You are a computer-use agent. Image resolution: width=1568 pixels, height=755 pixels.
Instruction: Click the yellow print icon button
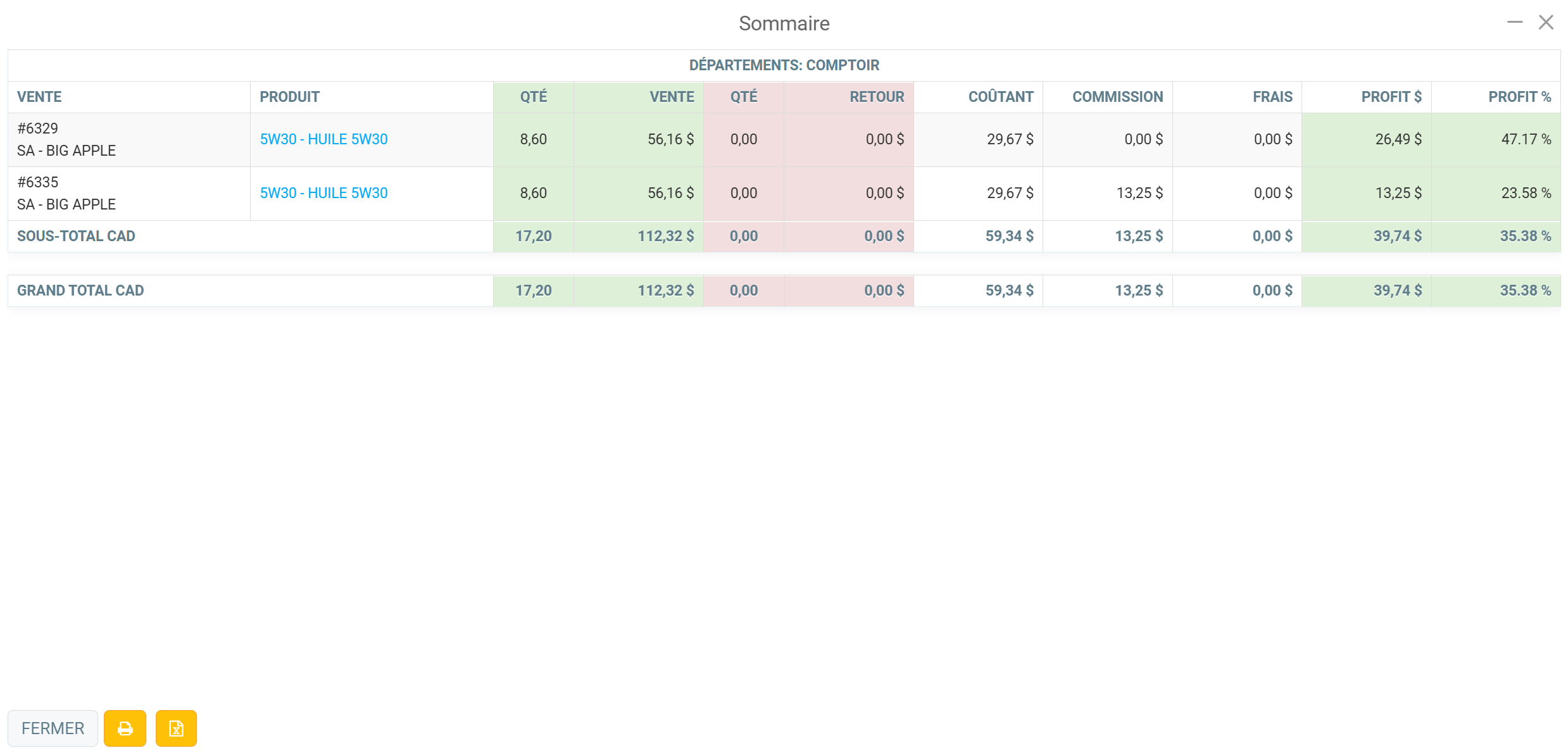pos(125,728)
